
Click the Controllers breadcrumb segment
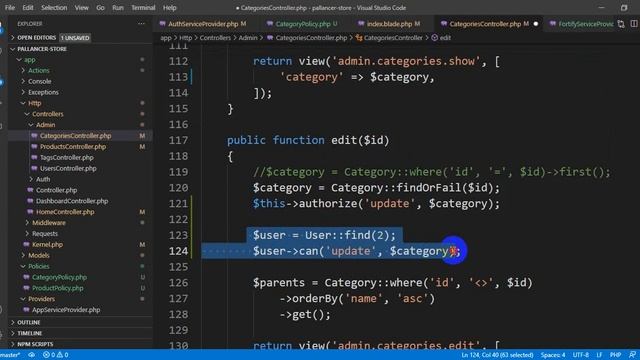click(215, 38)
